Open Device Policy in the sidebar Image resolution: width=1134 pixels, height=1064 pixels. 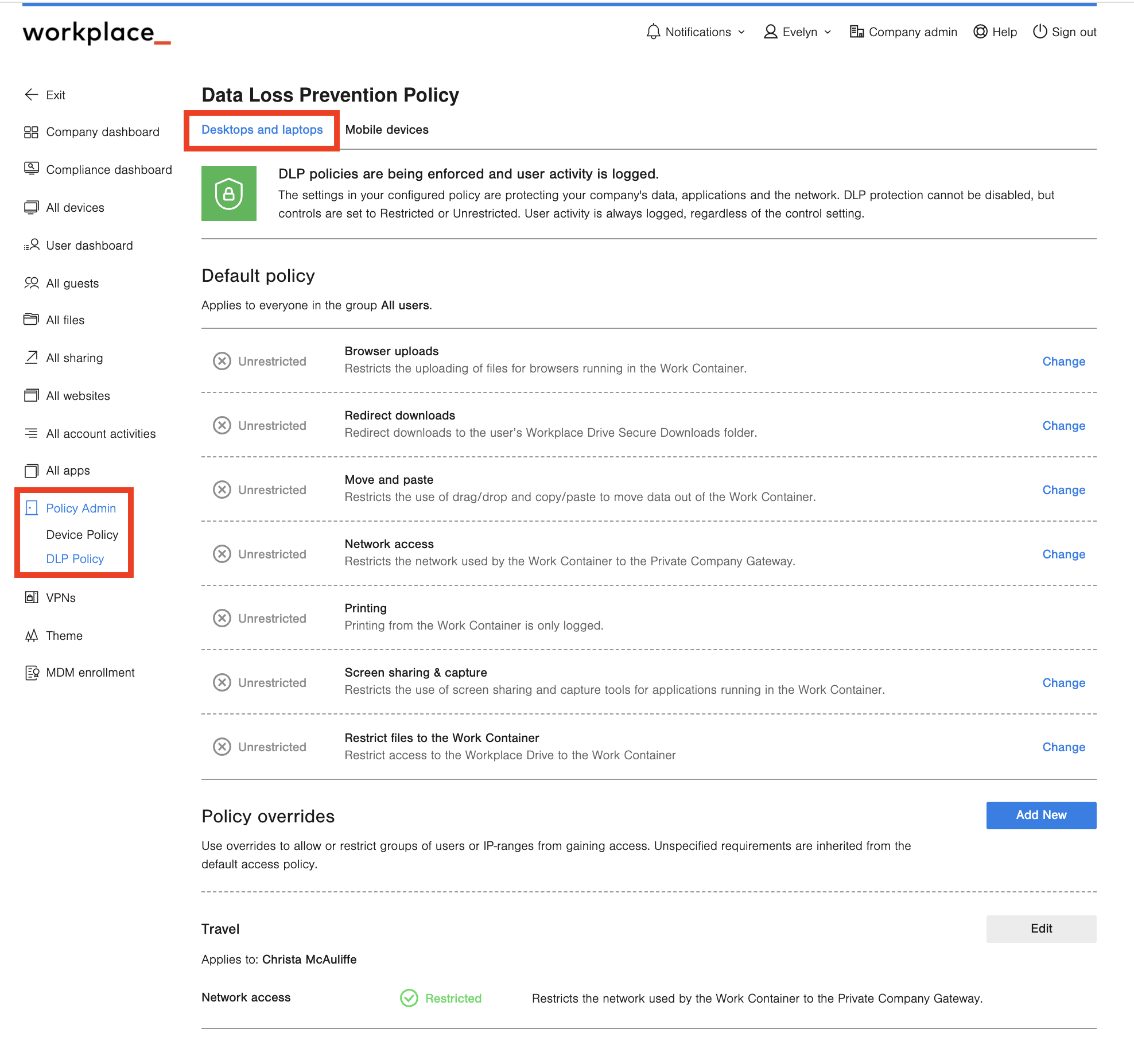82,535
